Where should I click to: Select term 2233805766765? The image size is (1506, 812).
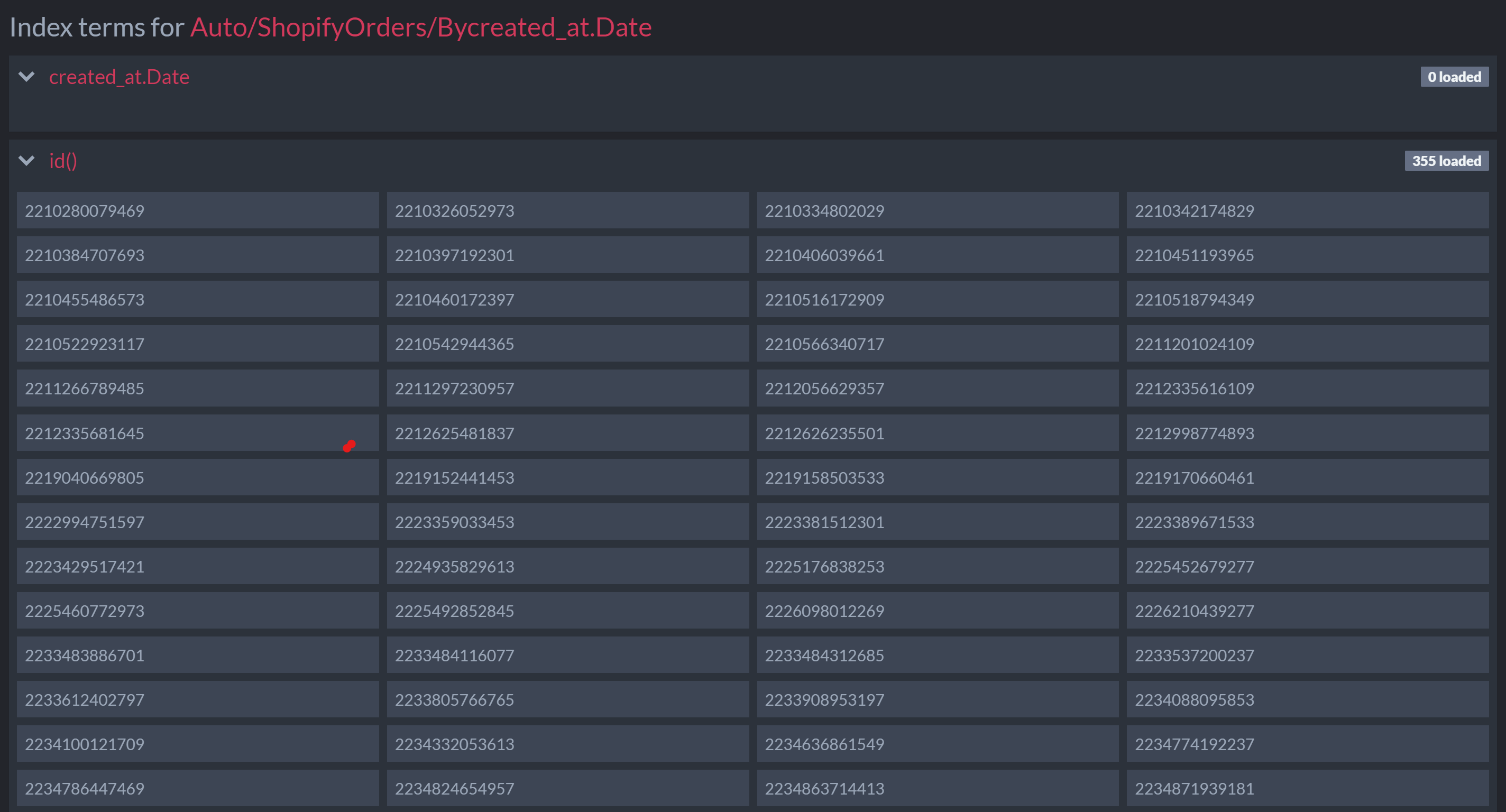[x=568, y=700]
